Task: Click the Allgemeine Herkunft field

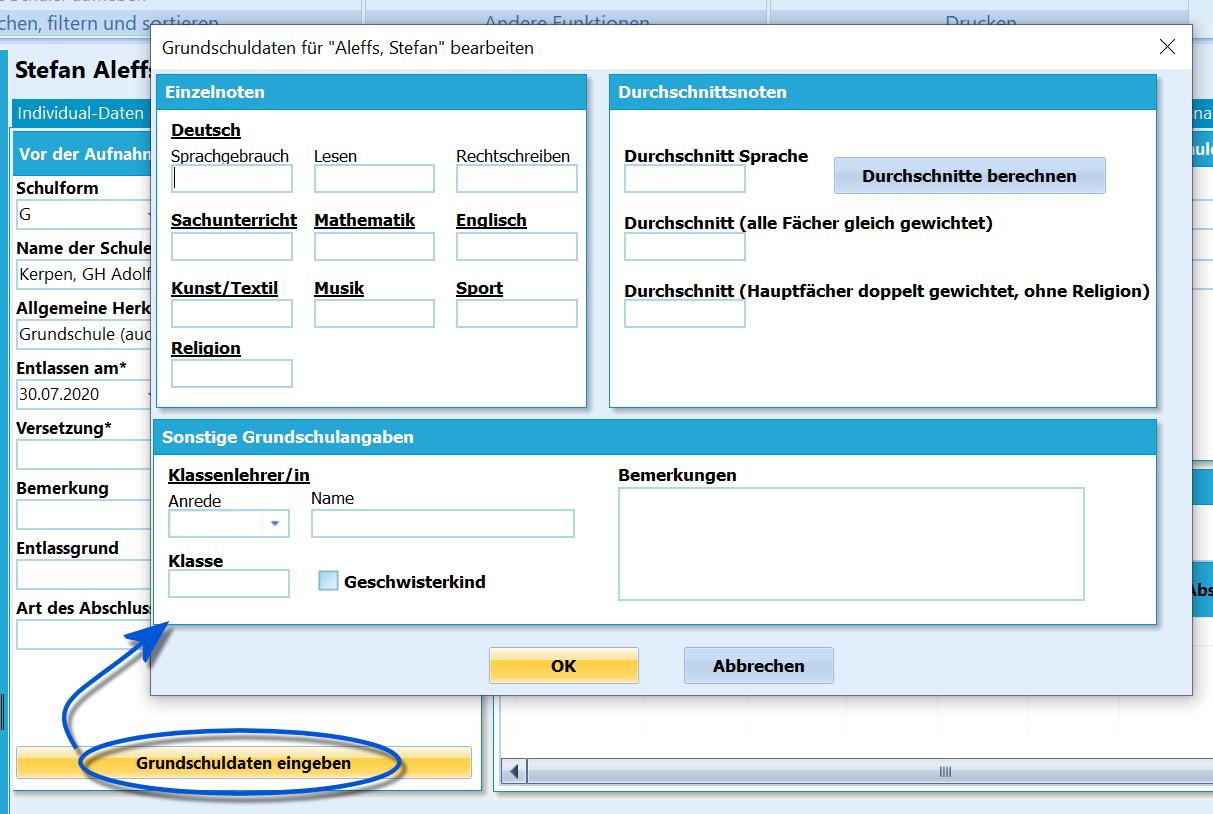Action: 84,334
